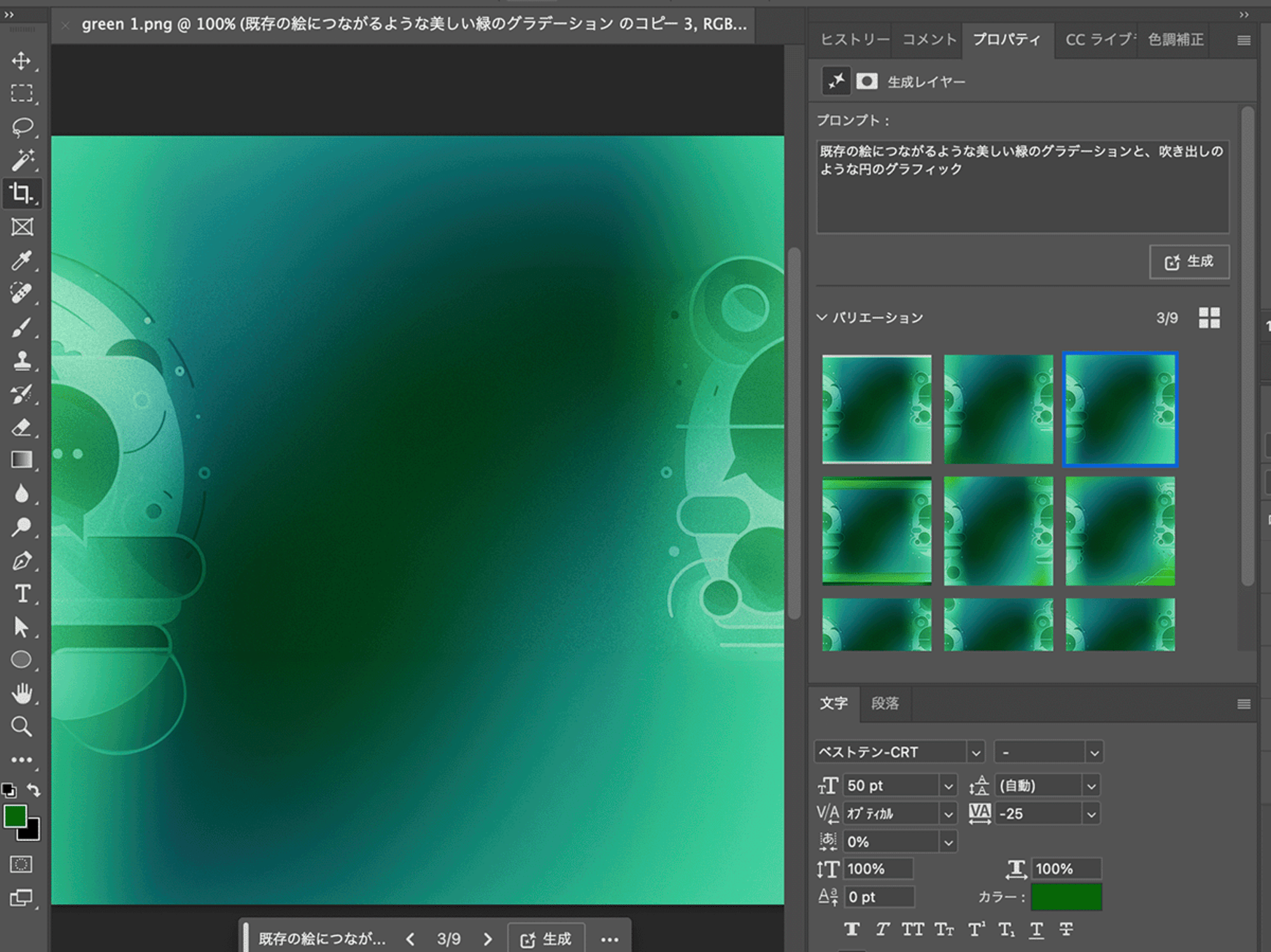Screen dimensions: 1271x952
Task: Swap foreground and background colors
Action: [34, 790]
